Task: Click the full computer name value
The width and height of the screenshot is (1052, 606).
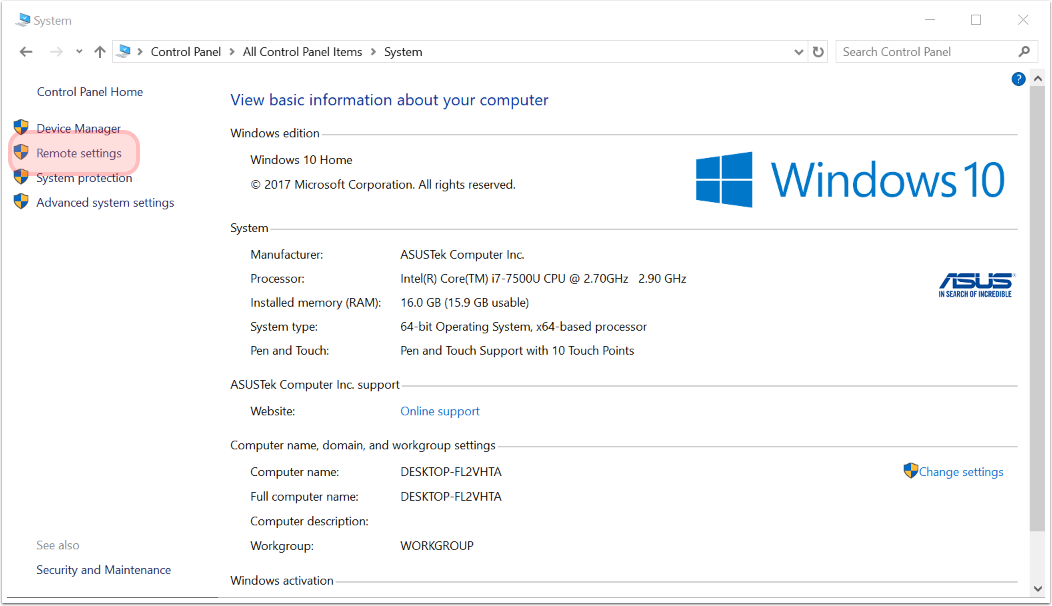Action: pyautogui.click(x=451, y=497)
